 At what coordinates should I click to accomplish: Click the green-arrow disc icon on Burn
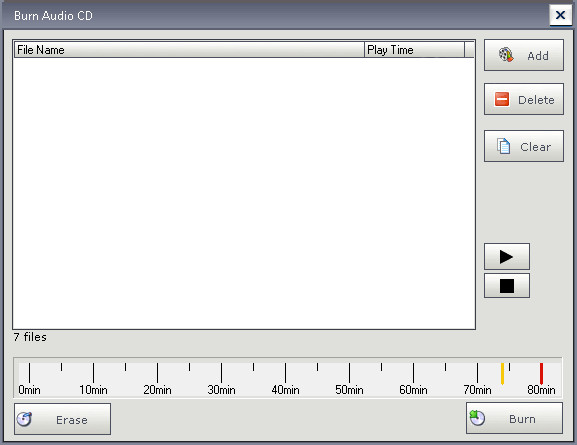477,418
